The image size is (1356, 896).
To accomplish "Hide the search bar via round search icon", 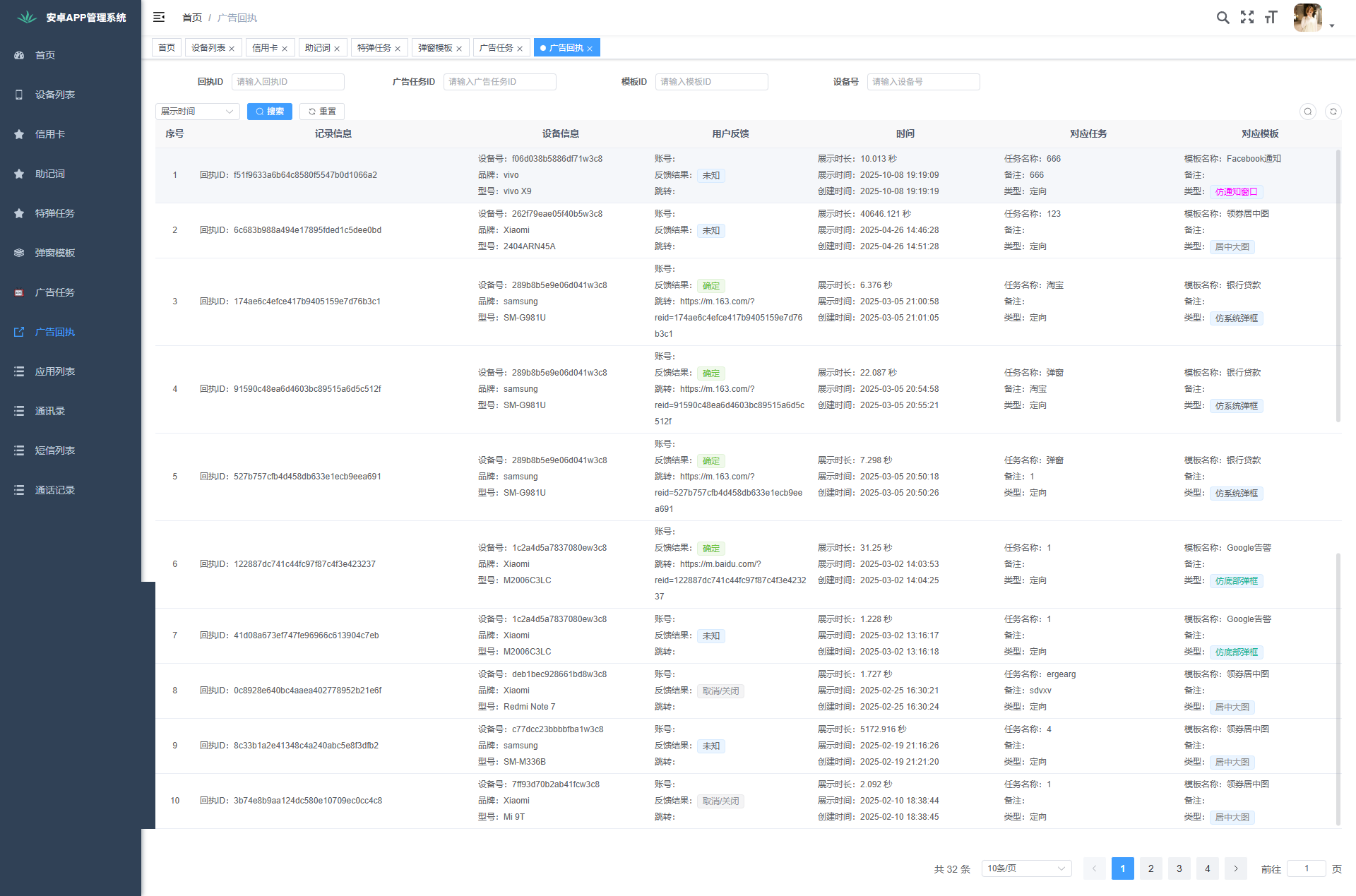I will [1308, 112].
